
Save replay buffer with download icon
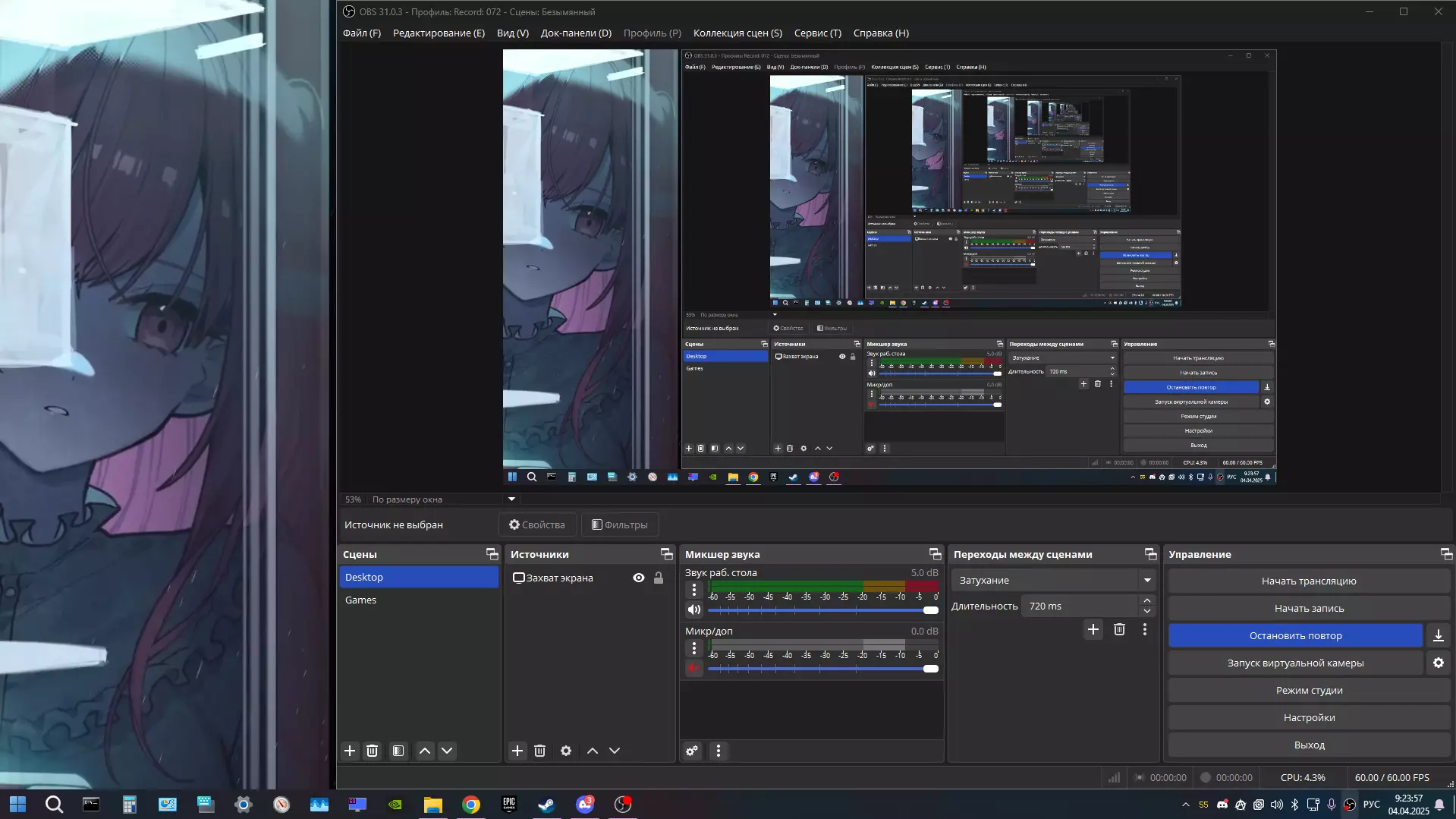(x=1438, y=635)
